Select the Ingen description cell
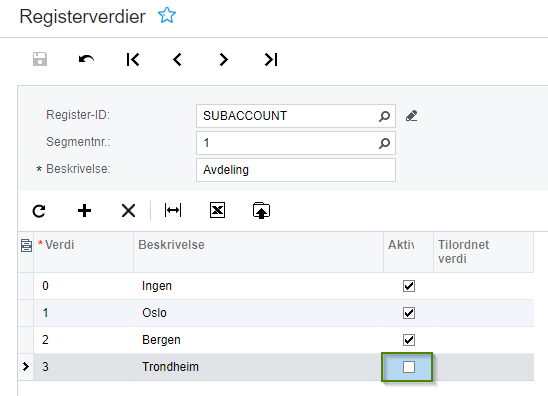 (258, 286)
